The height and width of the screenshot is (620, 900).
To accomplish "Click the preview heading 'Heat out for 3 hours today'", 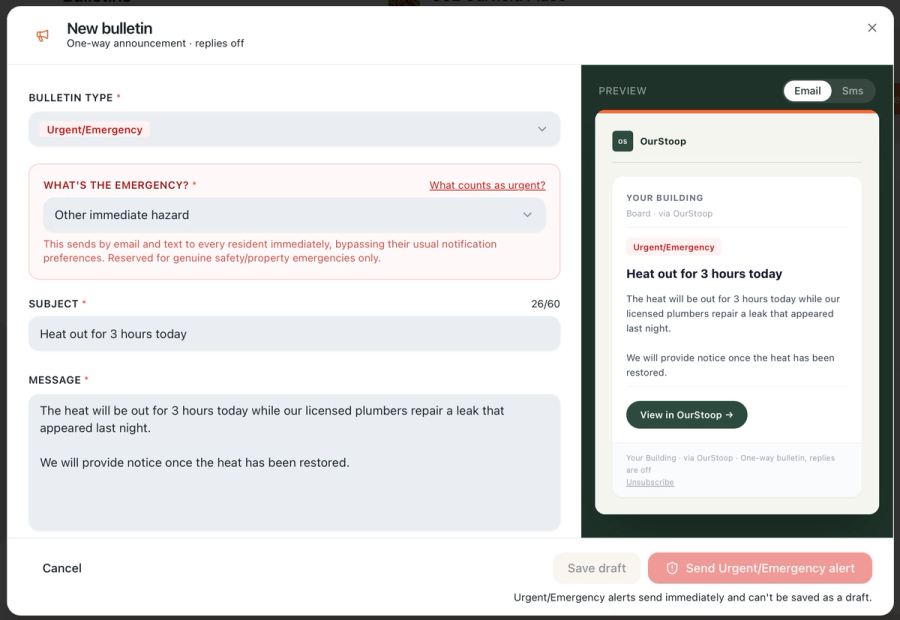I will click(x=704, y=274).
